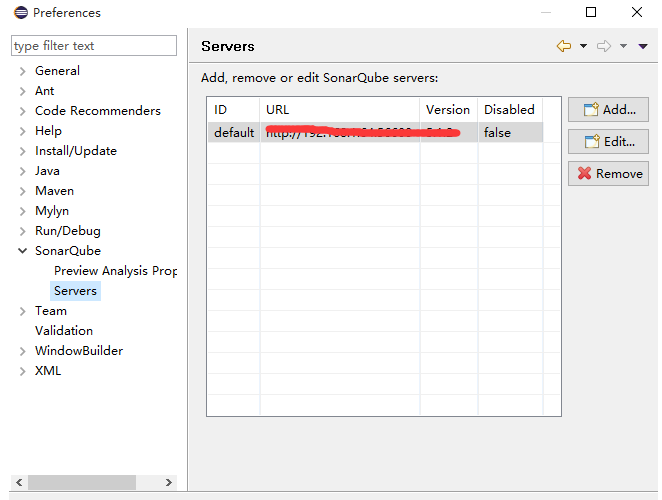
Task: Select Install/Update in the tree
Action: 76,151
